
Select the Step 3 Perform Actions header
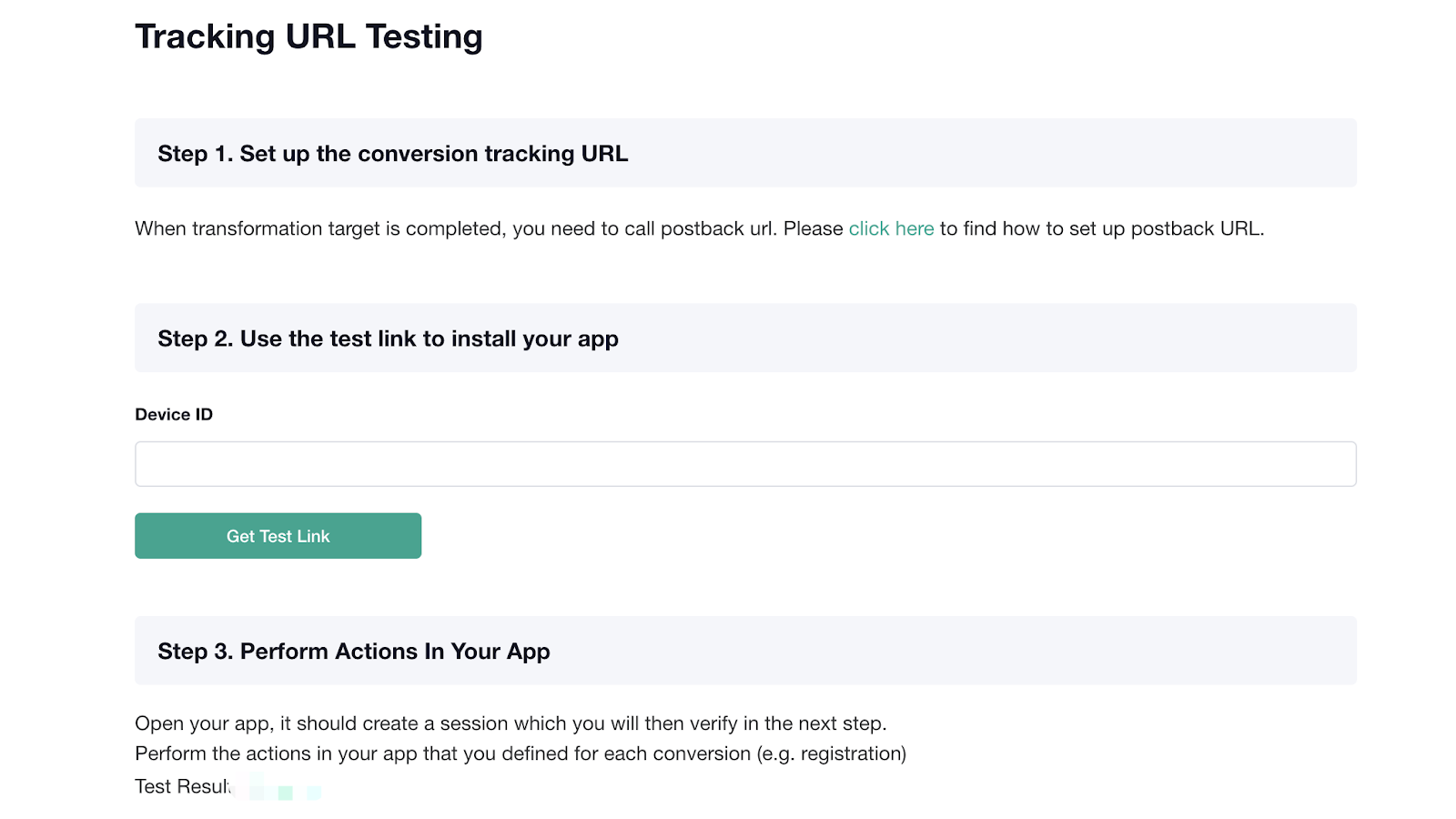[745, 651]
